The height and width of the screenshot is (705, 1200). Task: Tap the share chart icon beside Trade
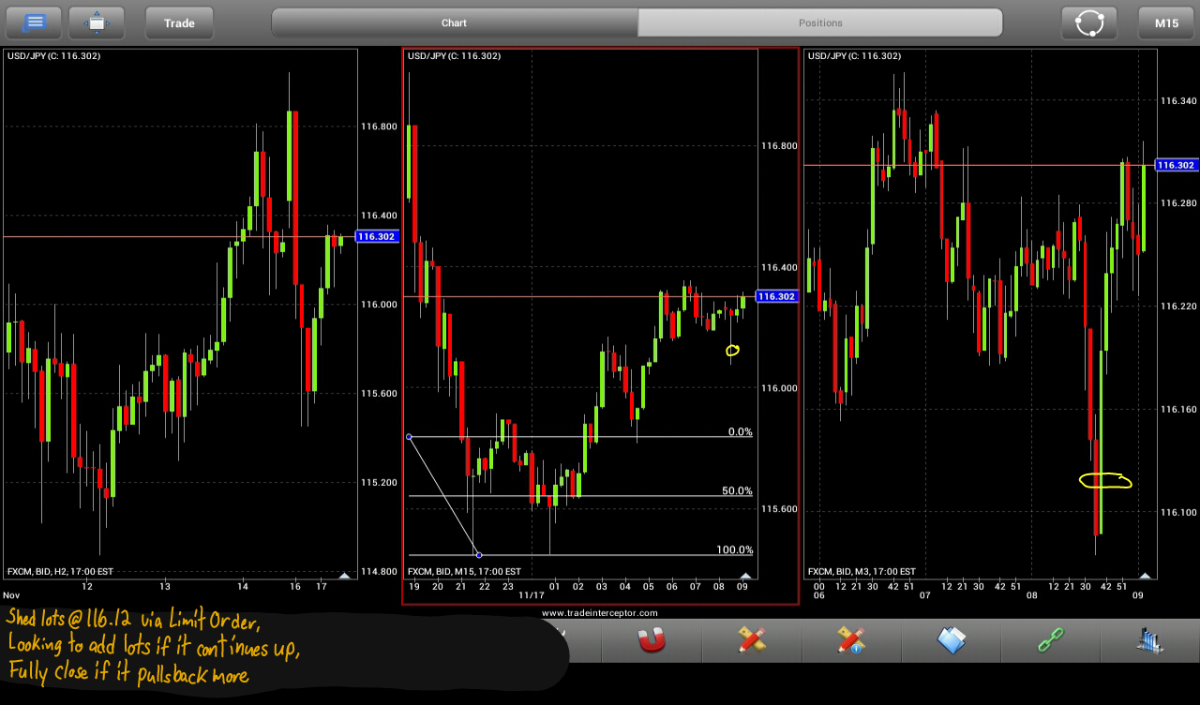[97, 22]
